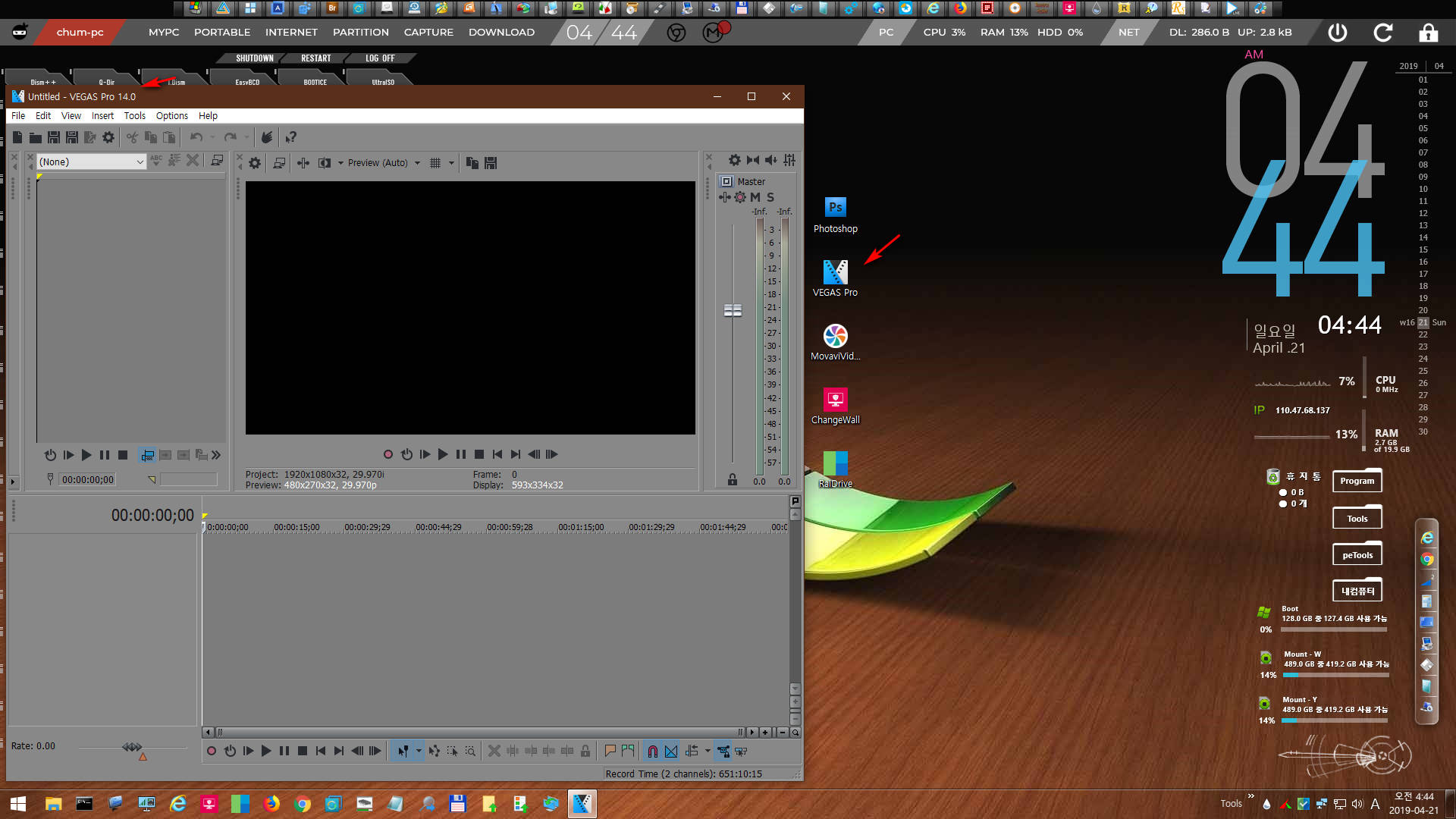The height and width of the screenshot is (819, 1456).
Task: Open Video Preview properties gear
Action: click(x=255, y=163)
